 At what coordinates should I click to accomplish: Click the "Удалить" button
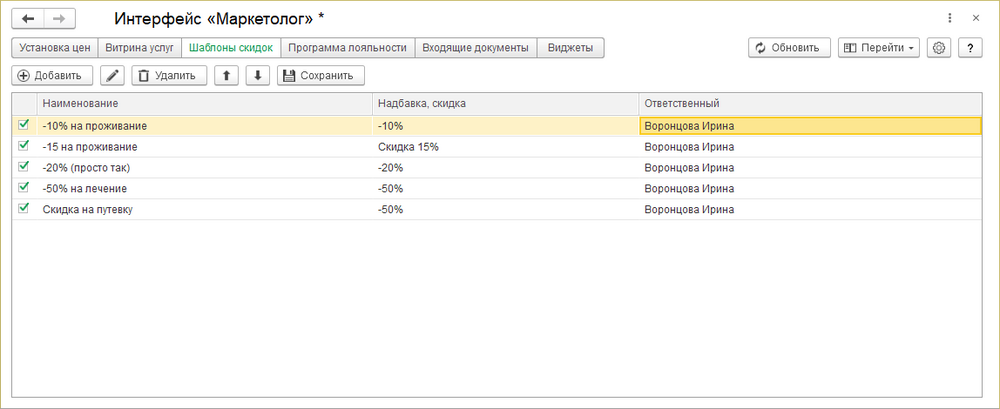pos(169,75)
